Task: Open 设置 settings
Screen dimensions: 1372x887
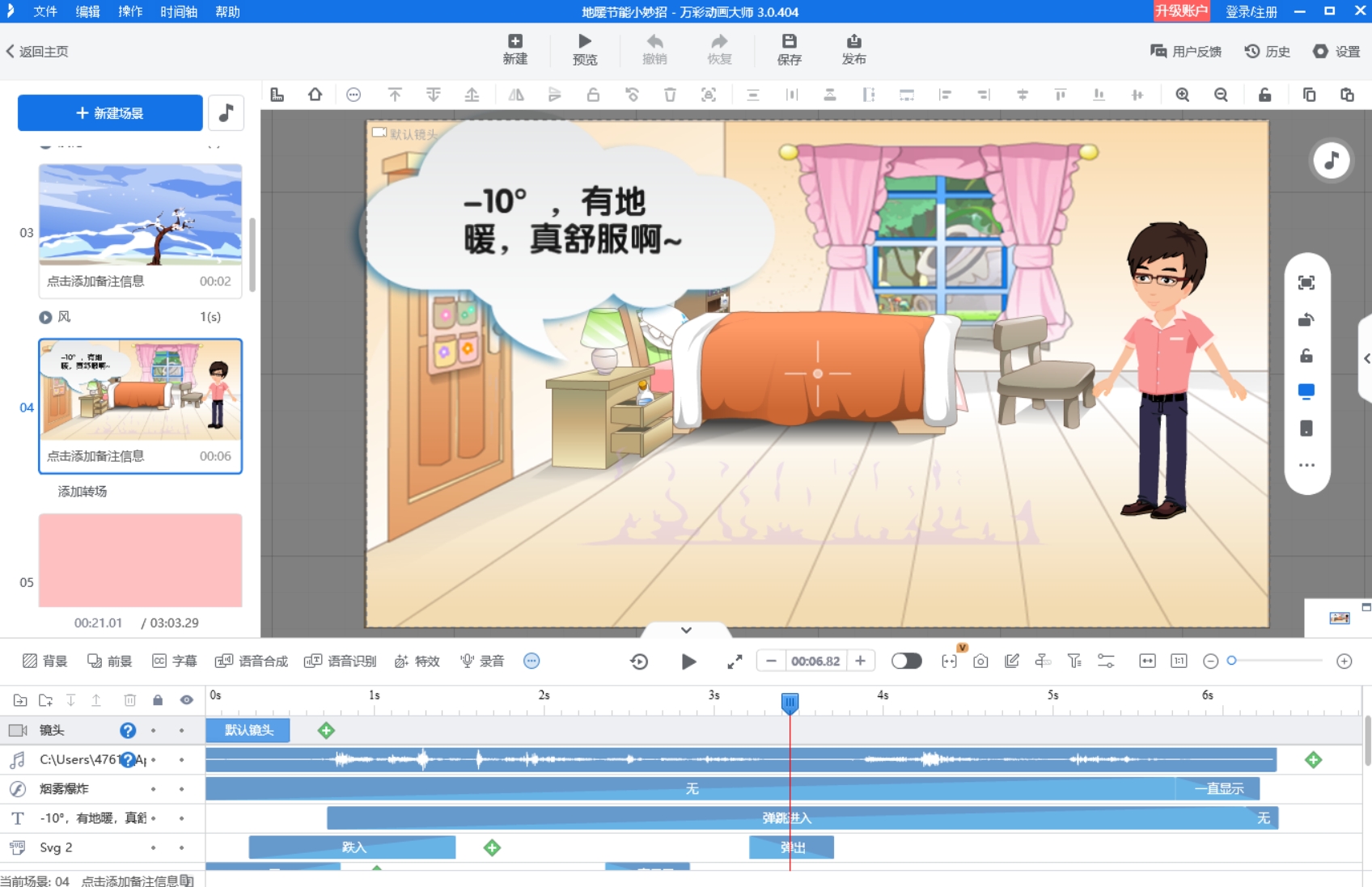Action: (x=1336, y=51)
